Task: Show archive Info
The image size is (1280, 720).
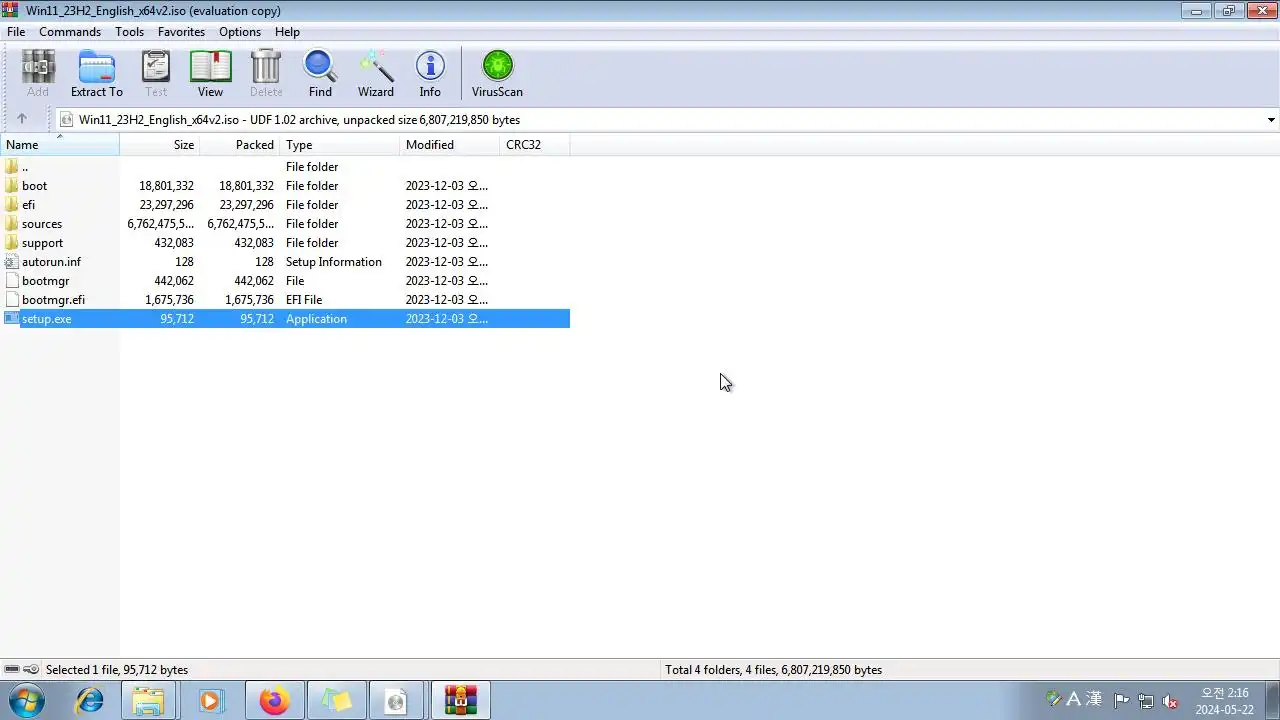Action: click(430, 74)
